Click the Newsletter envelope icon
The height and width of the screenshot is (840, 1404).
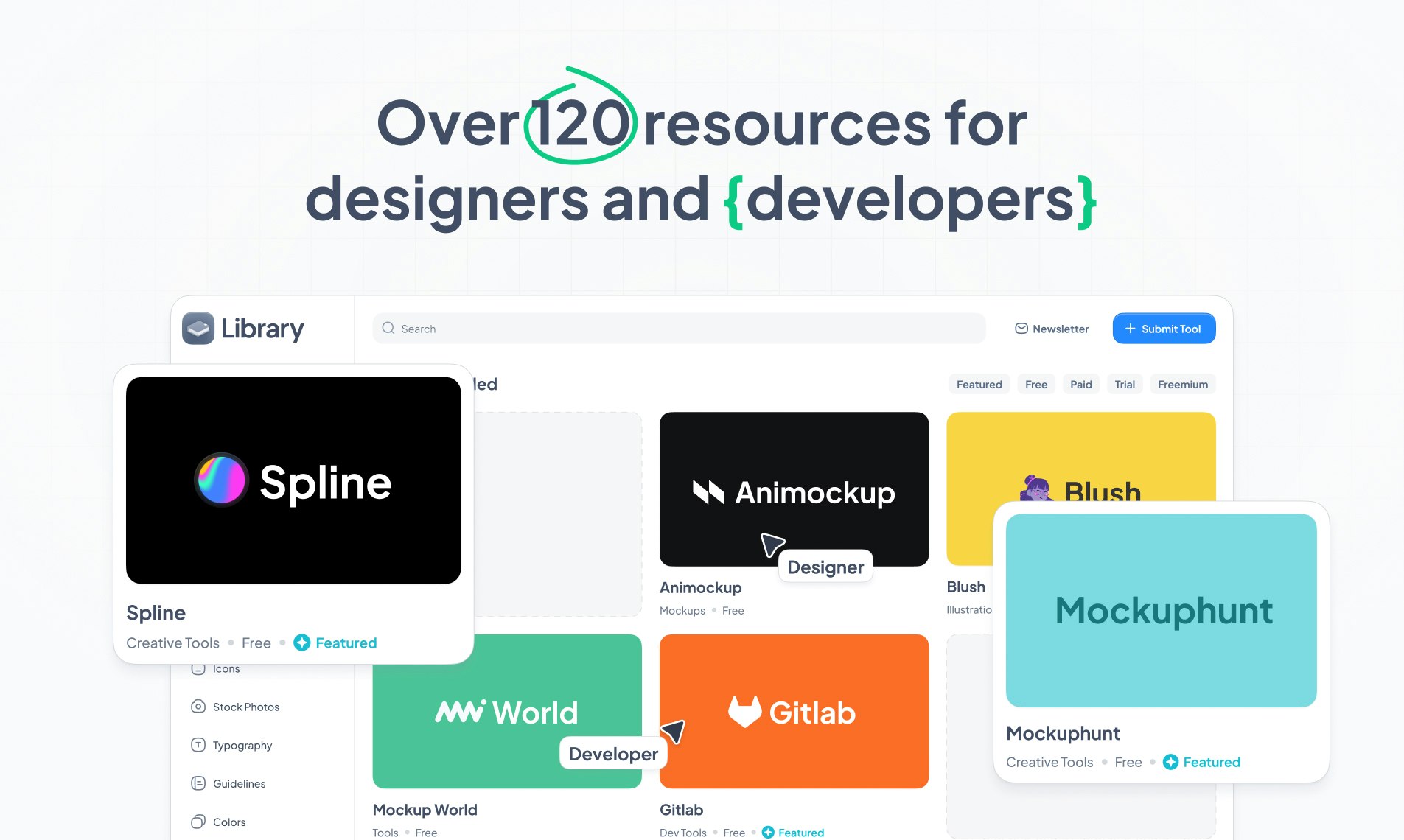[1021, 329]
